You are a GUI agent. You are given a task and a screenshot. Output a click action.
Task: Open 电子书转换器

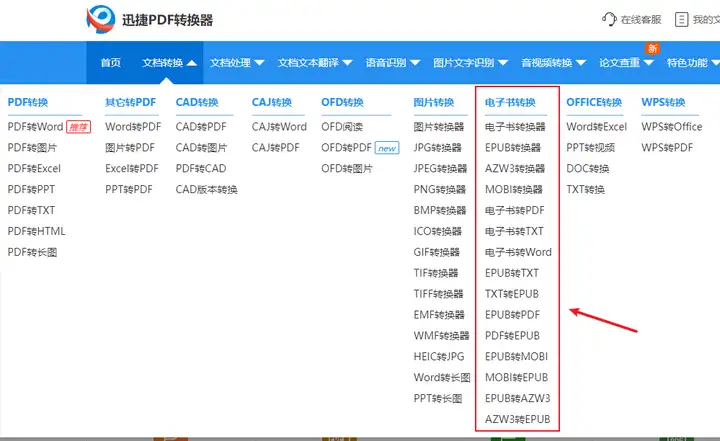tap(515, 127)
